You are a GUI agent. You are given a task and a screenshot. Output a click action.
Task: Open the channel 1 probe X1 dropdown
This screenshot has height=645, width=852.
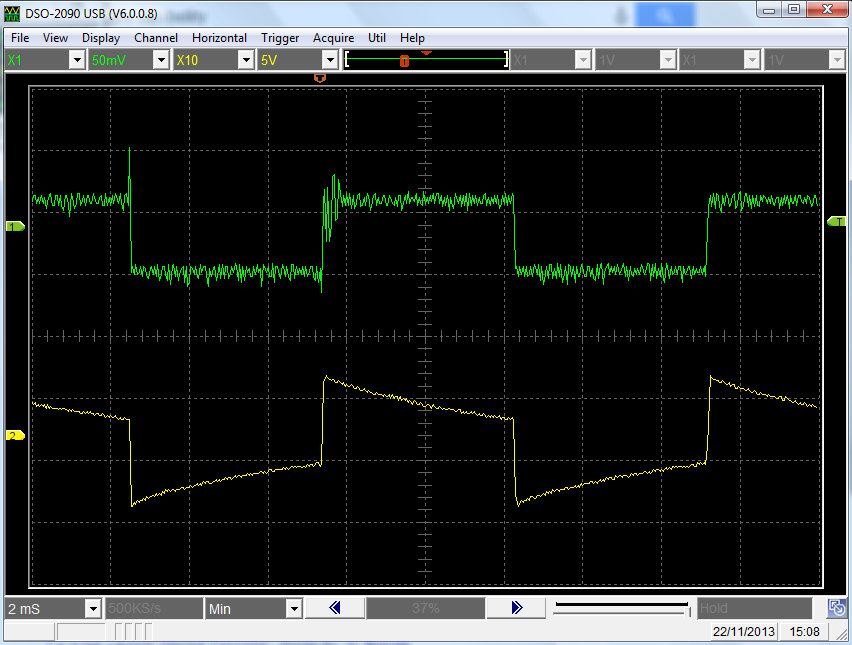[77, 60]
